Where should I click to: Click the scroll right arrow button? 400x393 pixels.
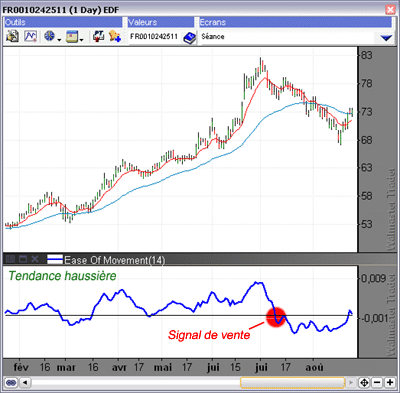351,383
